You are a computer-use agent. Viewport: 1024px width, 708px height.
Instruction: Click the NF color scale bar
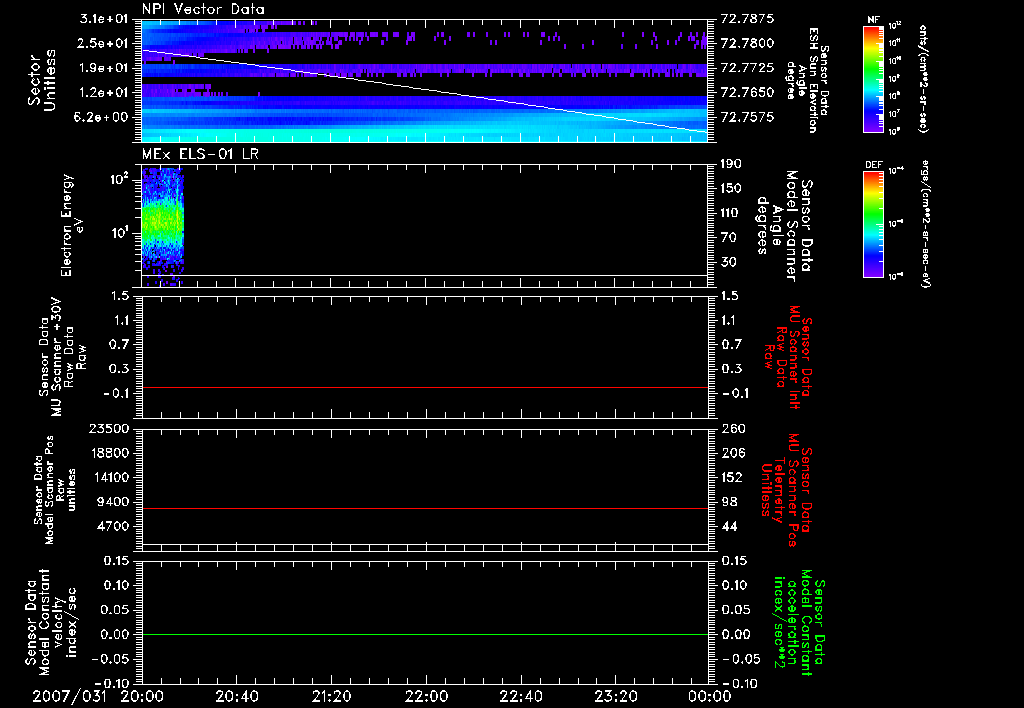[x=873, y=78]
